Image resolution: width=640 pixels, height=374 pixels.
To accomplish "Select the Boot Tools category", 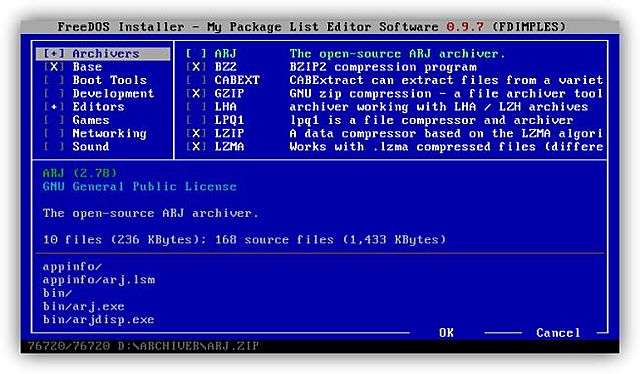I will 109,80.
